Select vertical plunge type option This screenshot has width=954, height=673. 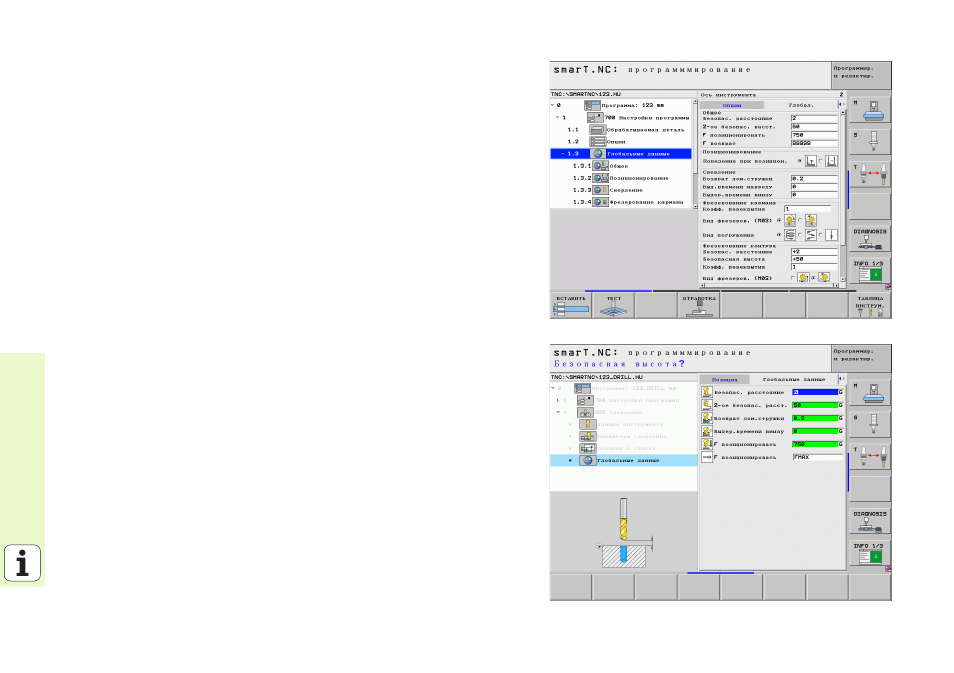(x=831, y=235)
